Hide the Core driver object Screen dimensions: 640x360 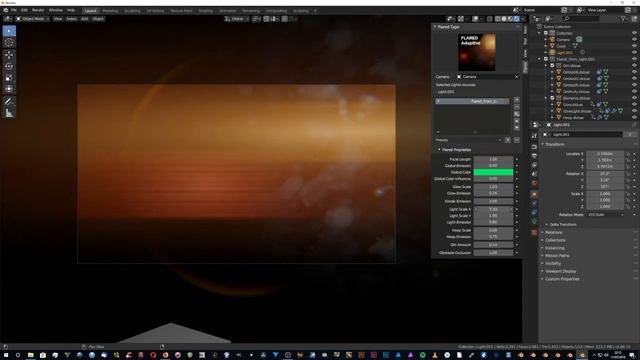[x=634, y=104]
